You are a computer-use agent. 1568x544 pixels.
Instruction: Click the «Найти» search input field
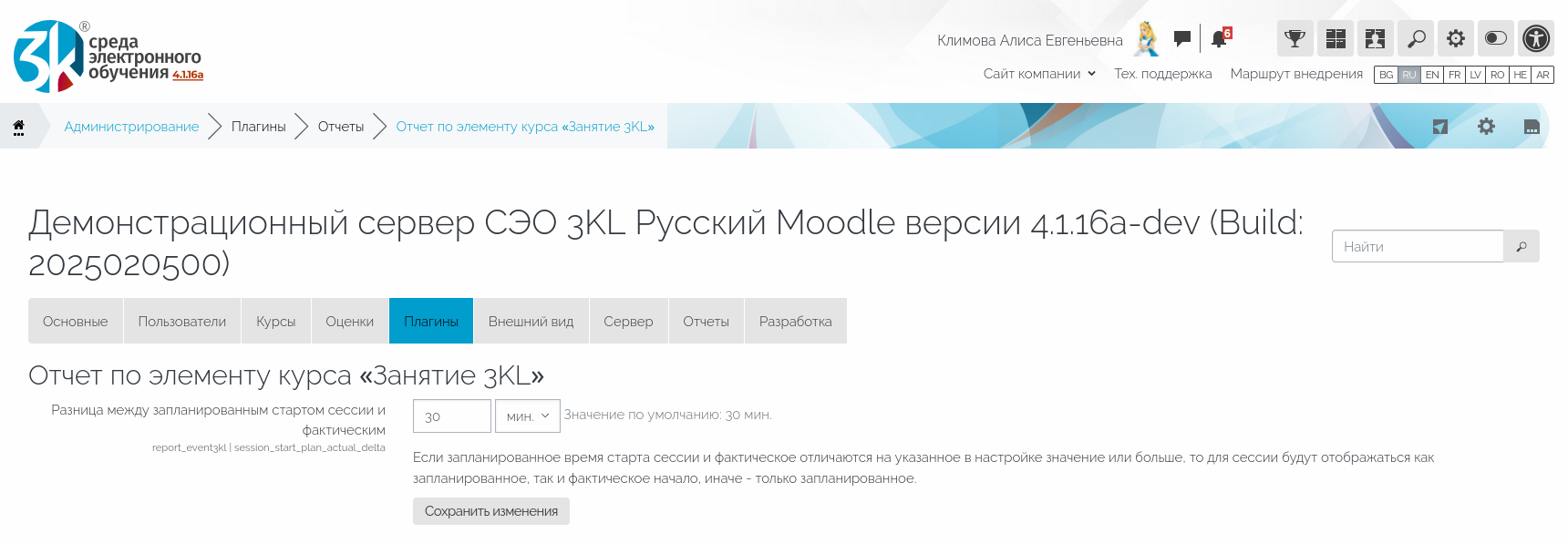pos(1418,246)
